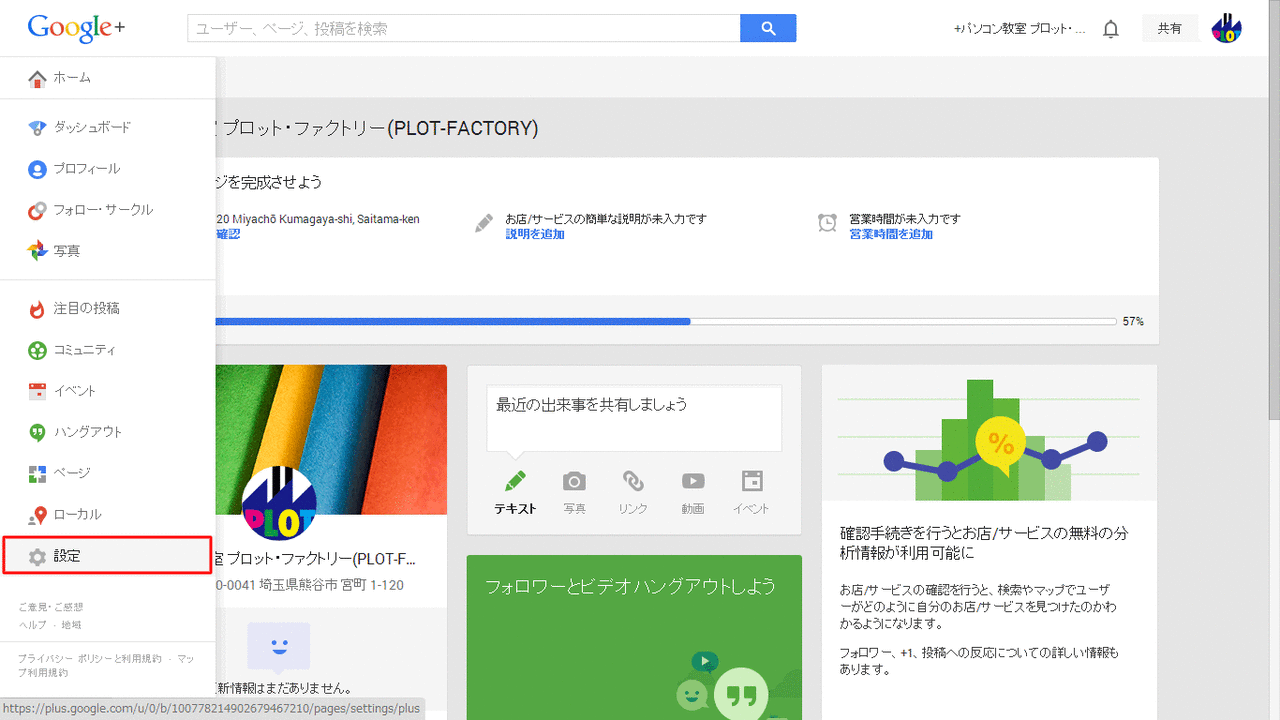Click the 注目の投稿 flame icon
1280x720 pixels.
point(37,309)
